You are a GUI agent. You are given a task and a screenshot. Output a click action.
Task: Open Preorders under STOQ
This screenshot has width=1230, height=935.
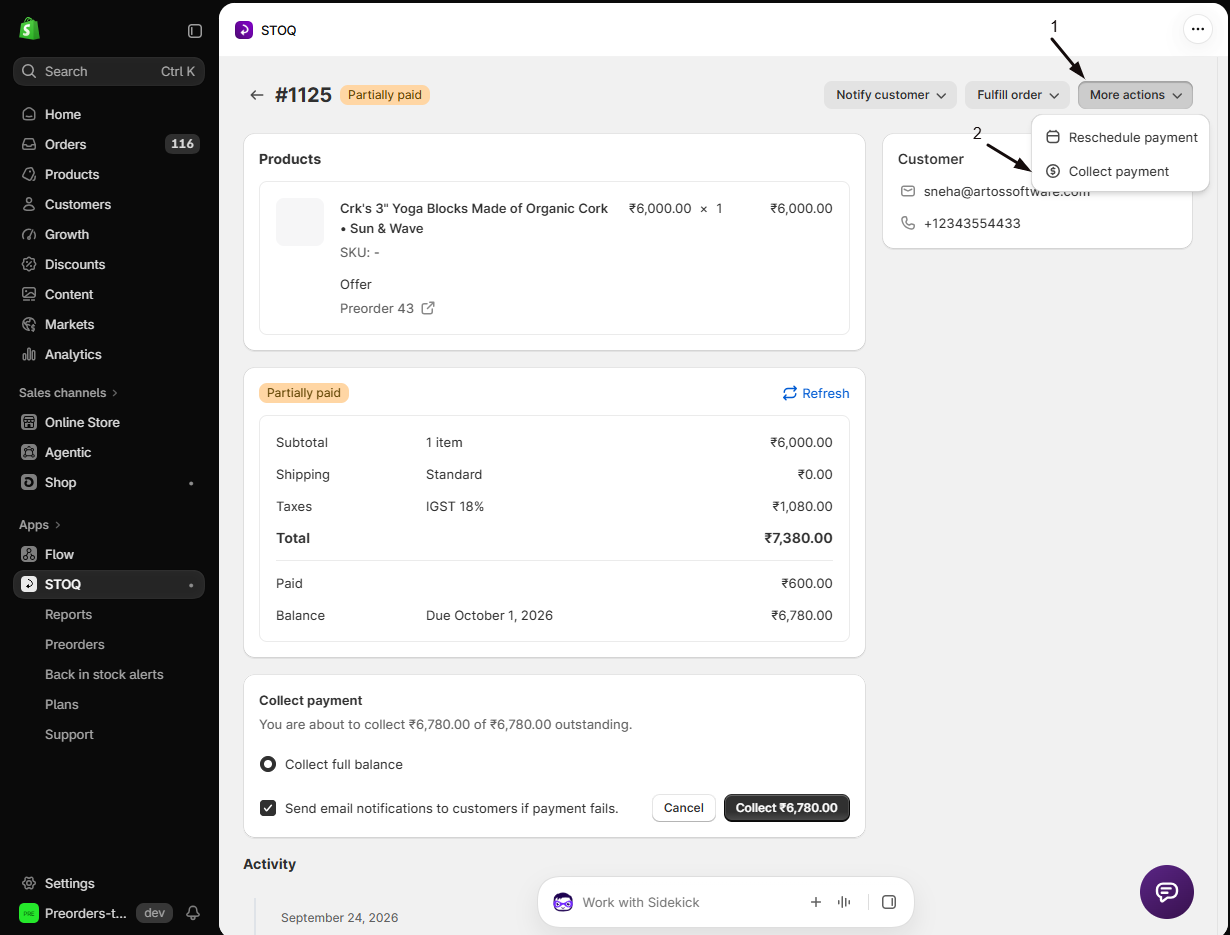point(75,644)
